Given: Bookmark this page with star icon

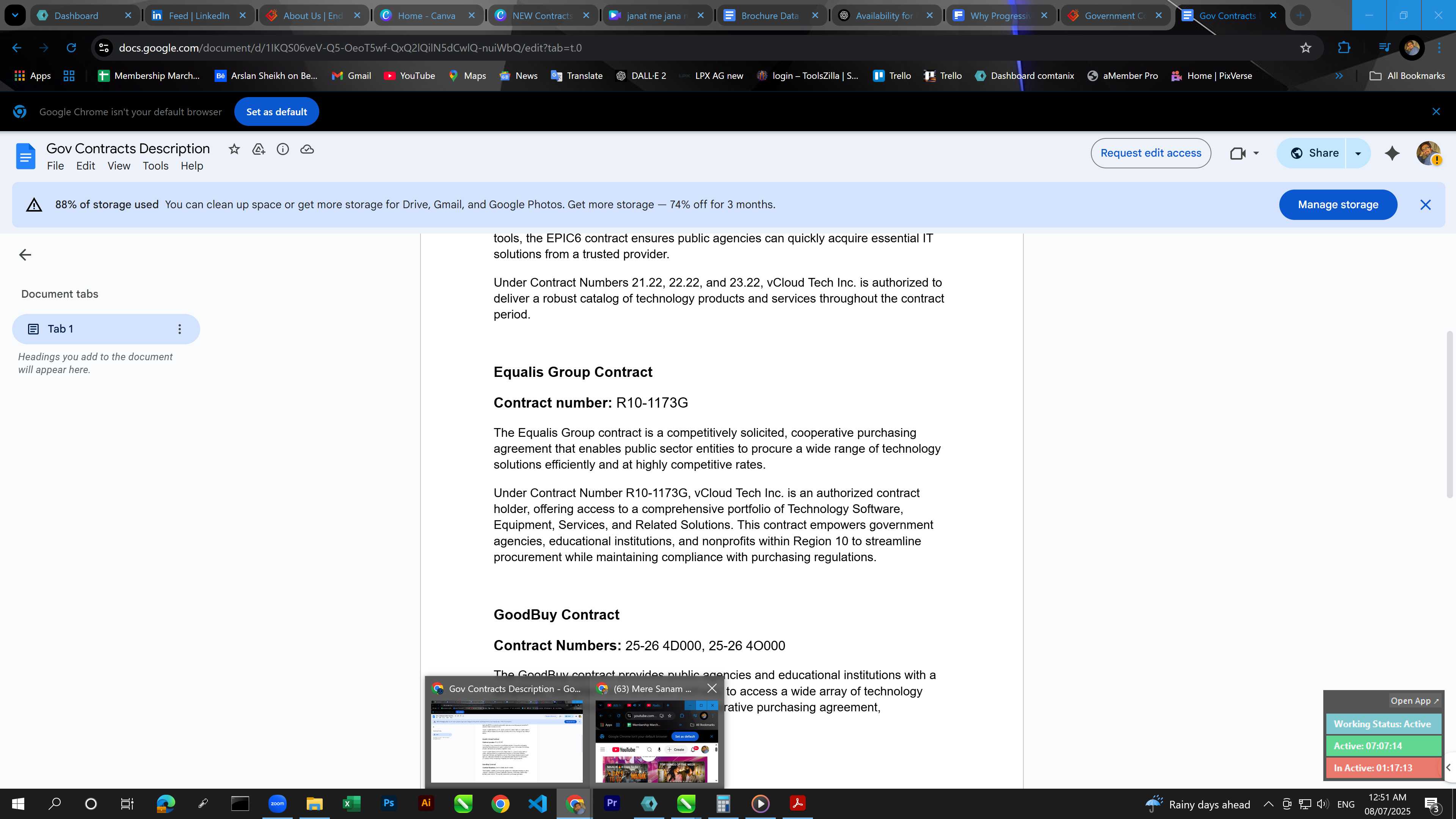Looking at the screenshot, I should [x=1305, y=48].
